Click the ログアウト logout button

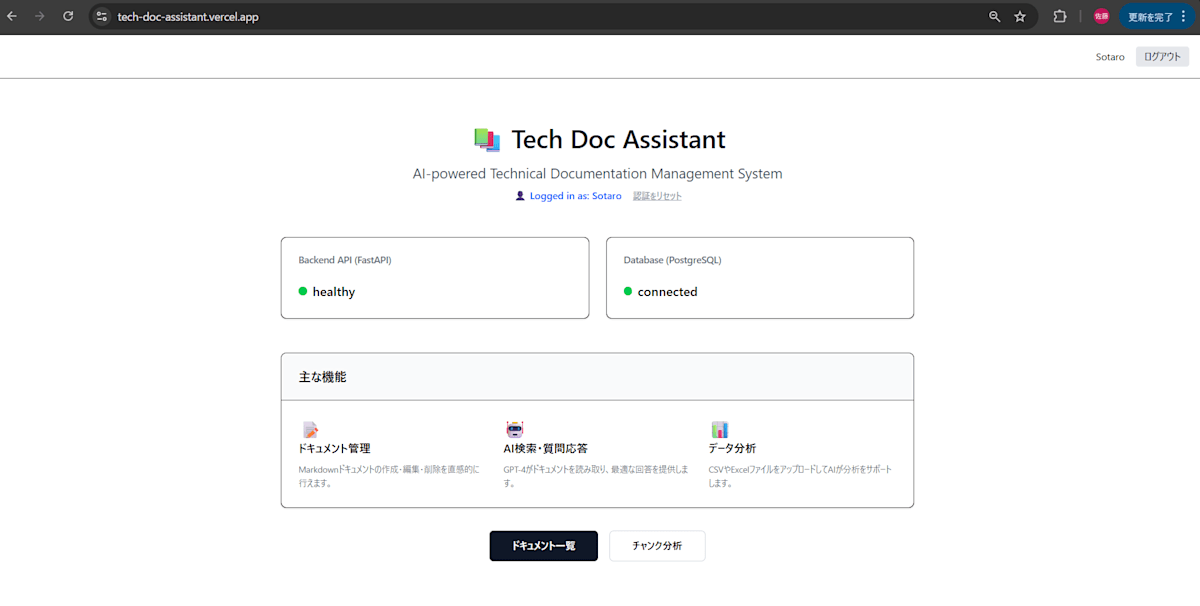pos(1162,57)
